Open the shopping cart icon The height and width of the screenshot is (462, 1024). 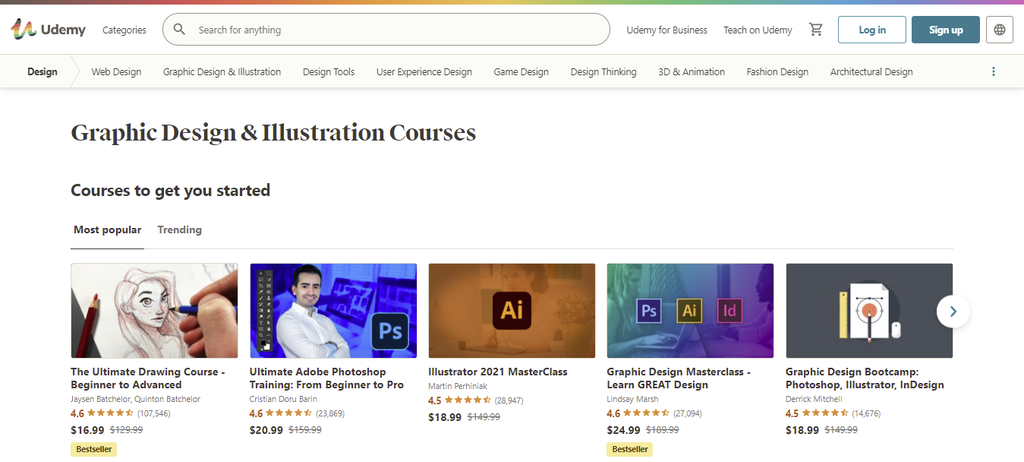[x=816, y=29]
